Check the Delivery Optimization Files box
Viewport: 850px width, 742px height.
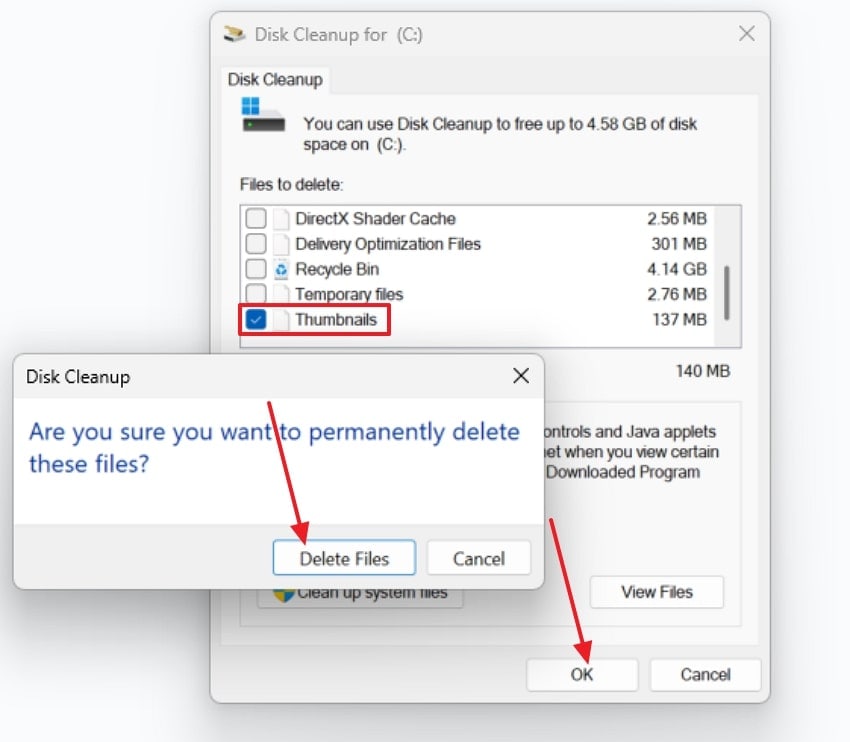point(256,244)
